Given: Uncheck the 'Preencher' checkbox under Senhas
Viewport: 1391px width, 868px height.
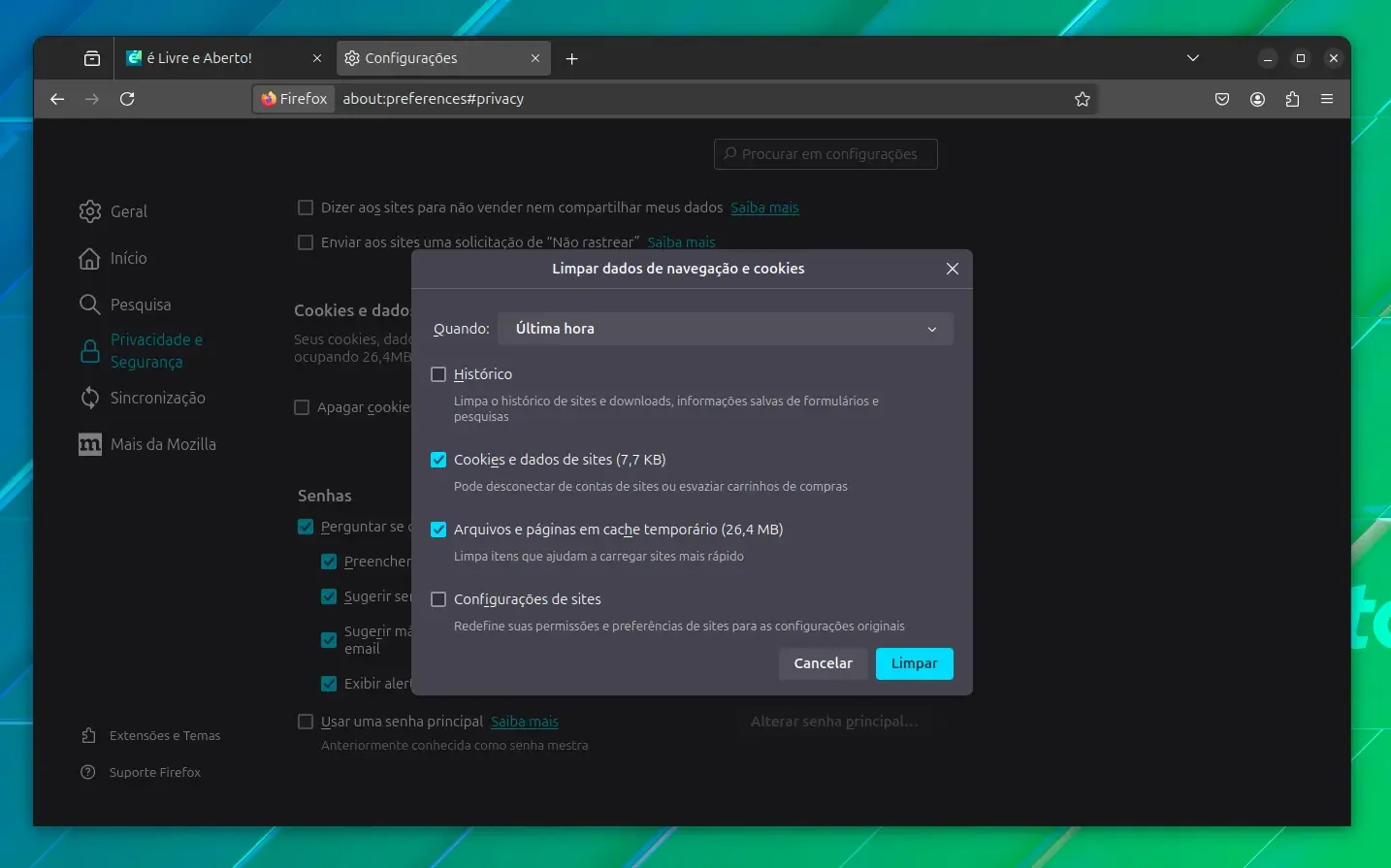Looking at the screenshot, I should pyautogui.click(x=329, y=562).
